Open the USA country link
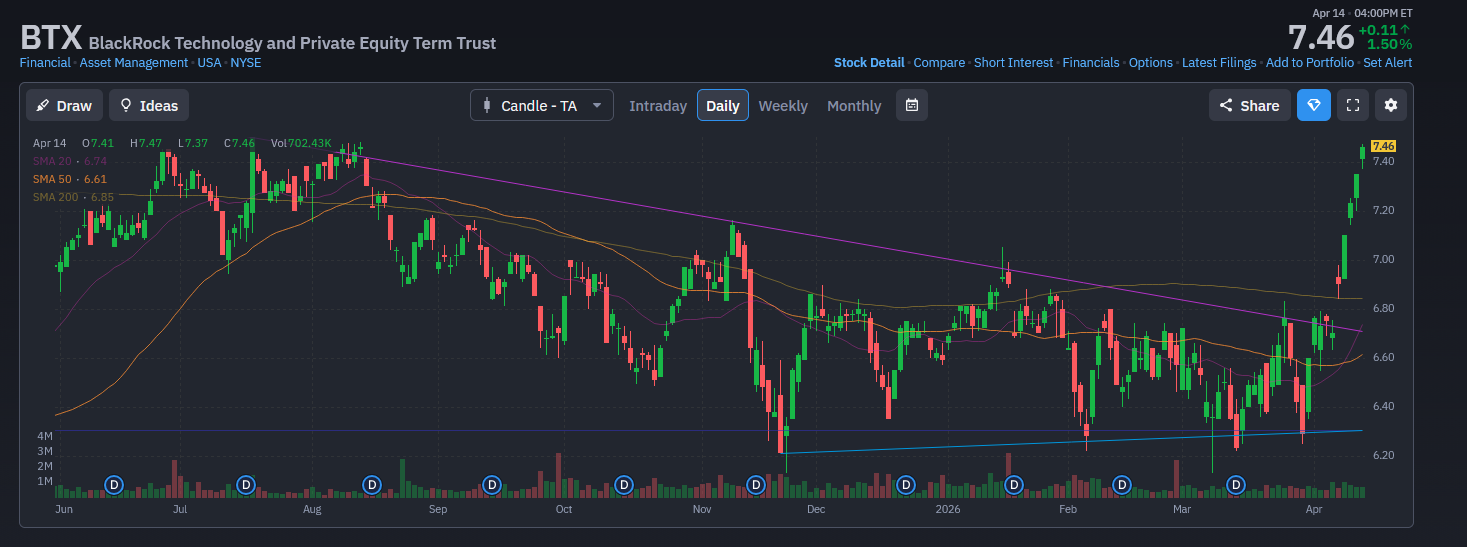 (x=209, y=62)
